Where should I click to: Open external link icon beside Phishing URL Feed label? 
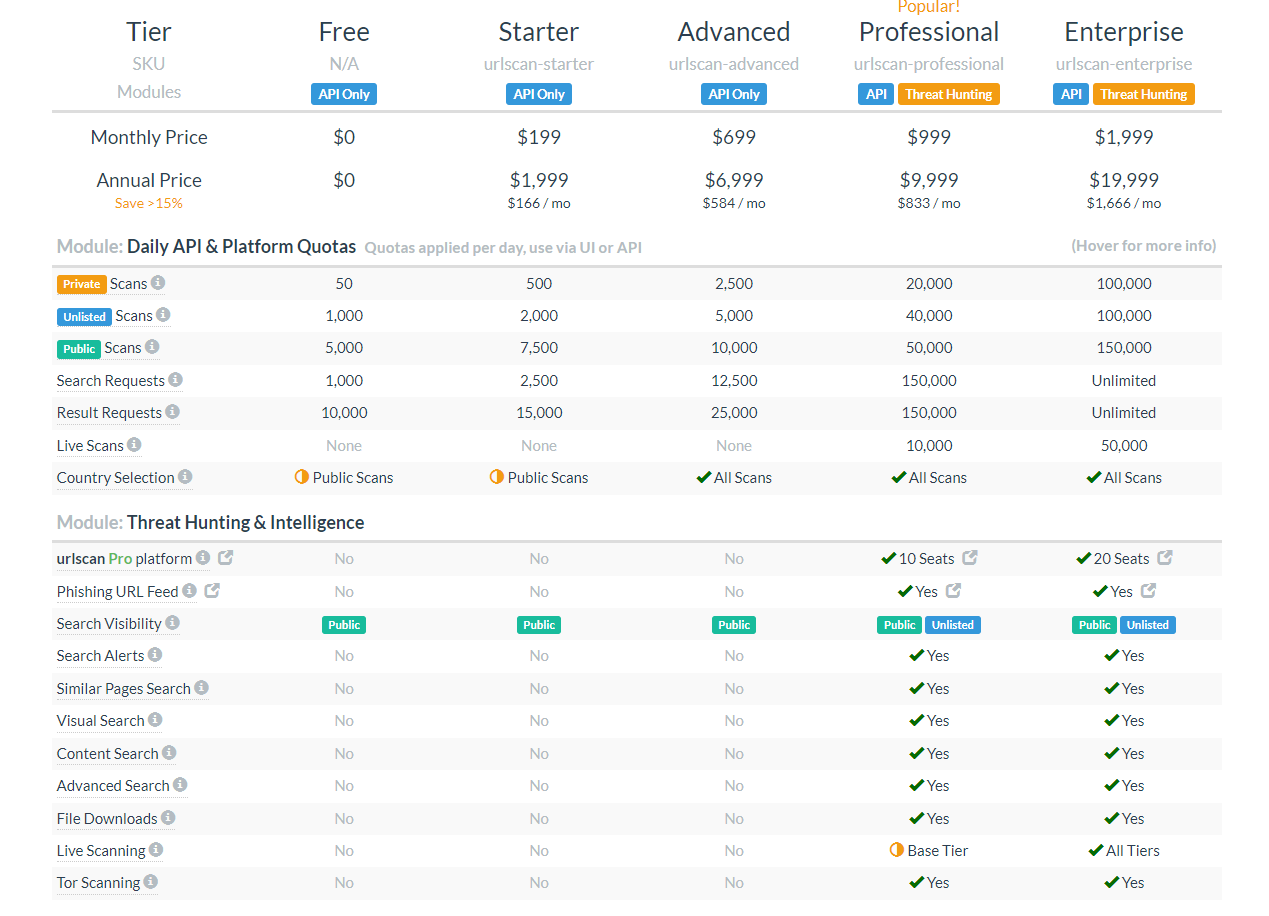click(212, 591)
